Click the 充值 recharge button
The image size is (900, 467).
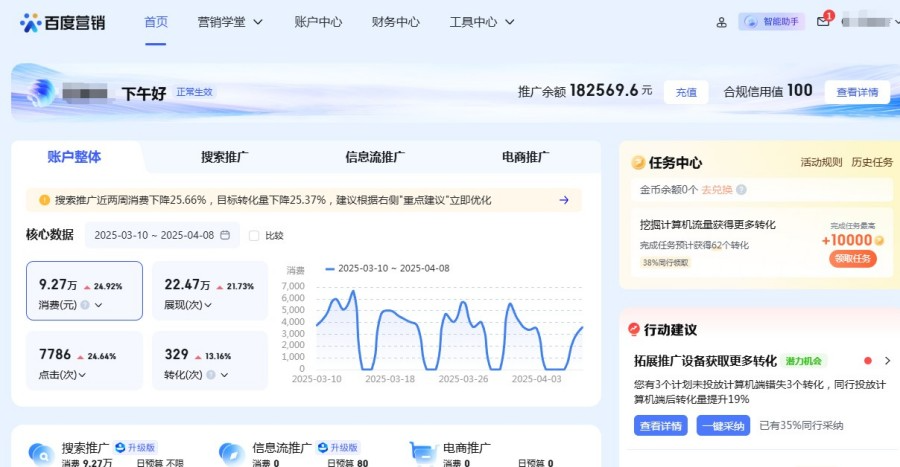point(686,92)
